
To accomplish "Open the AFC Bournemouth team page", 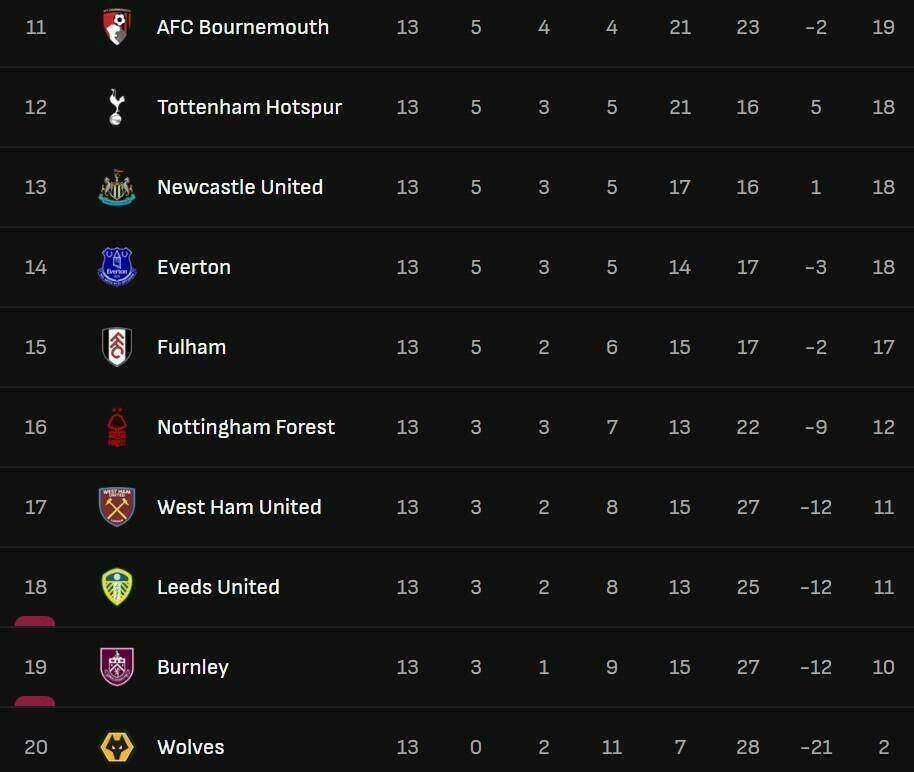I will [243, 27].
